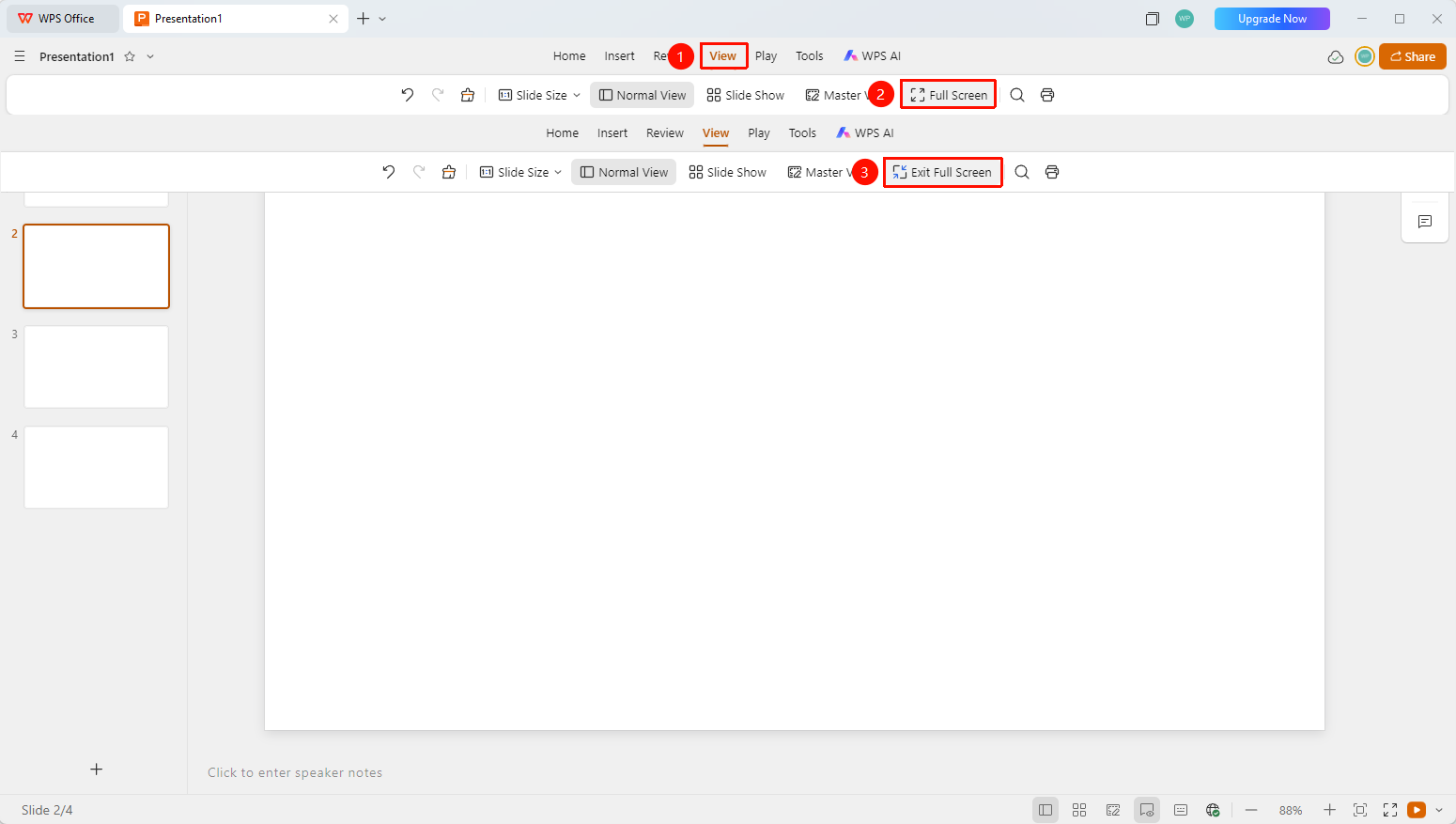This screenshot has height=824, width=1456.
Task: Open the teal user avatar in title bar
Action: tap(1185, 19)
